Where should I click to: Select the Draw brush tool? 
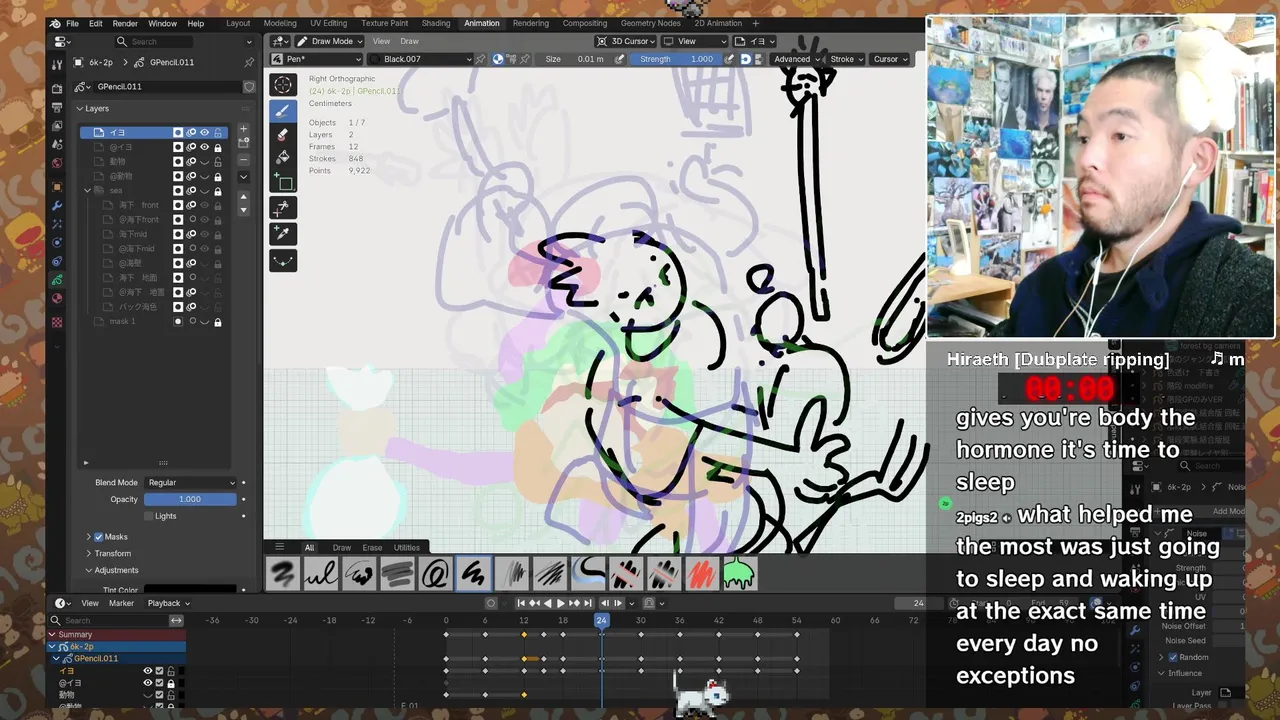[x=283, y=110]
